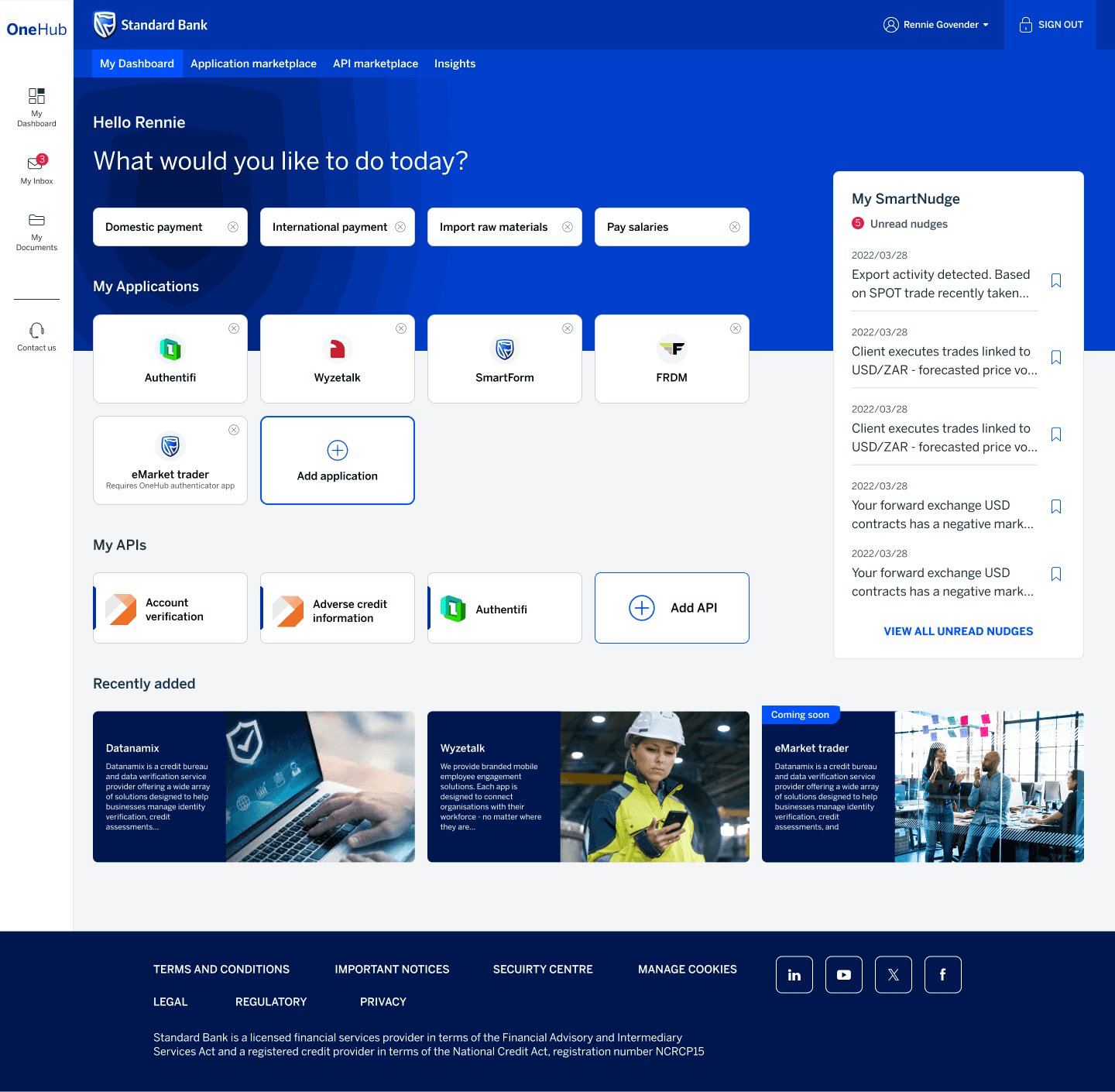Remove Authentifi from My Applications
The image size is (1115, 1092).
tap(234, 328)
